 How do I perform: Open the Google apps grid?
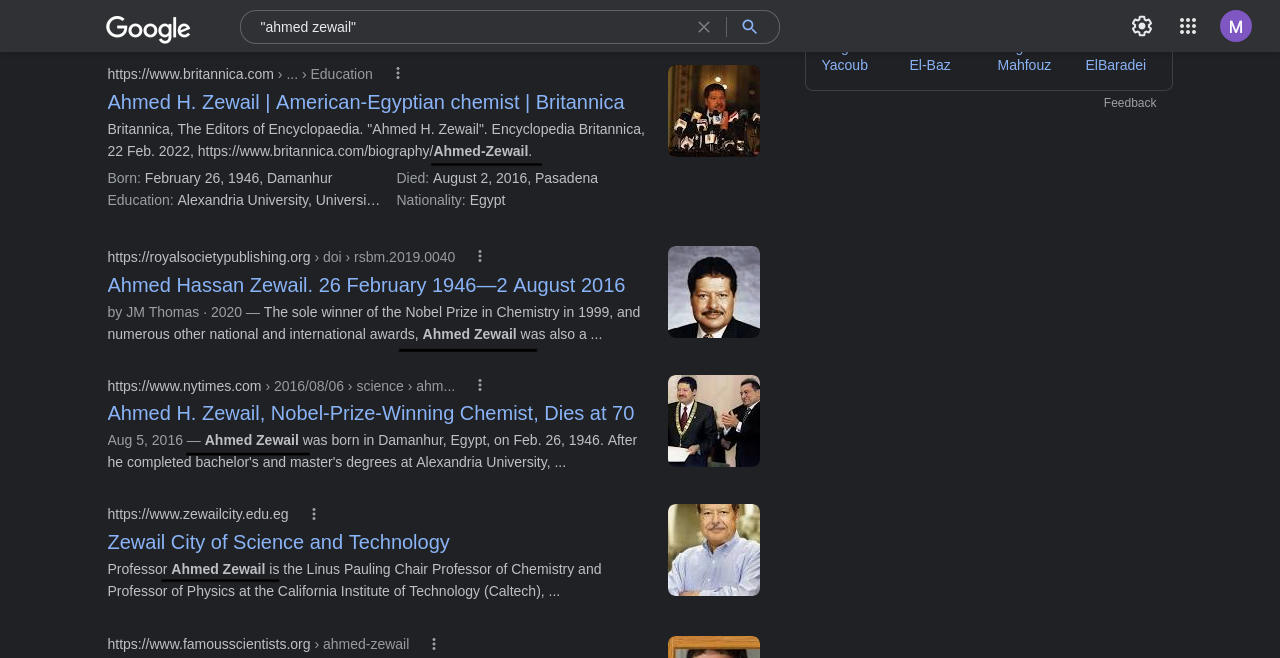pyautogui.click(x=1188, y=26)
